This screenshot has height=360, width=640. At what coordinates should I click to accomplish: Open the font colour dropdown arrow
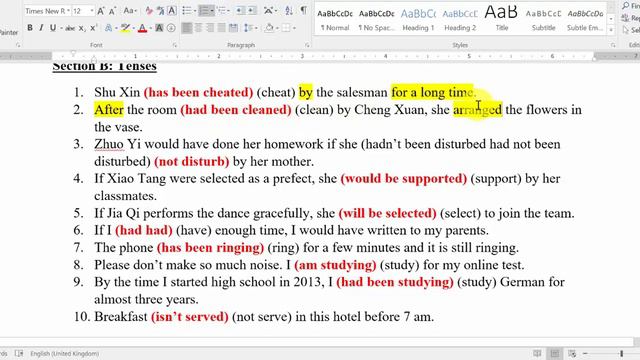click(150, 28)
